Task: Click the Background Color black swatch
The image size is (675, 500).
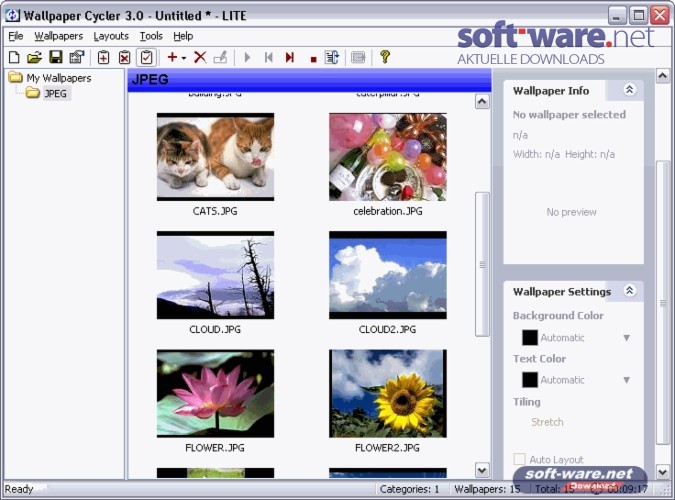Action: tap(529, 338)
